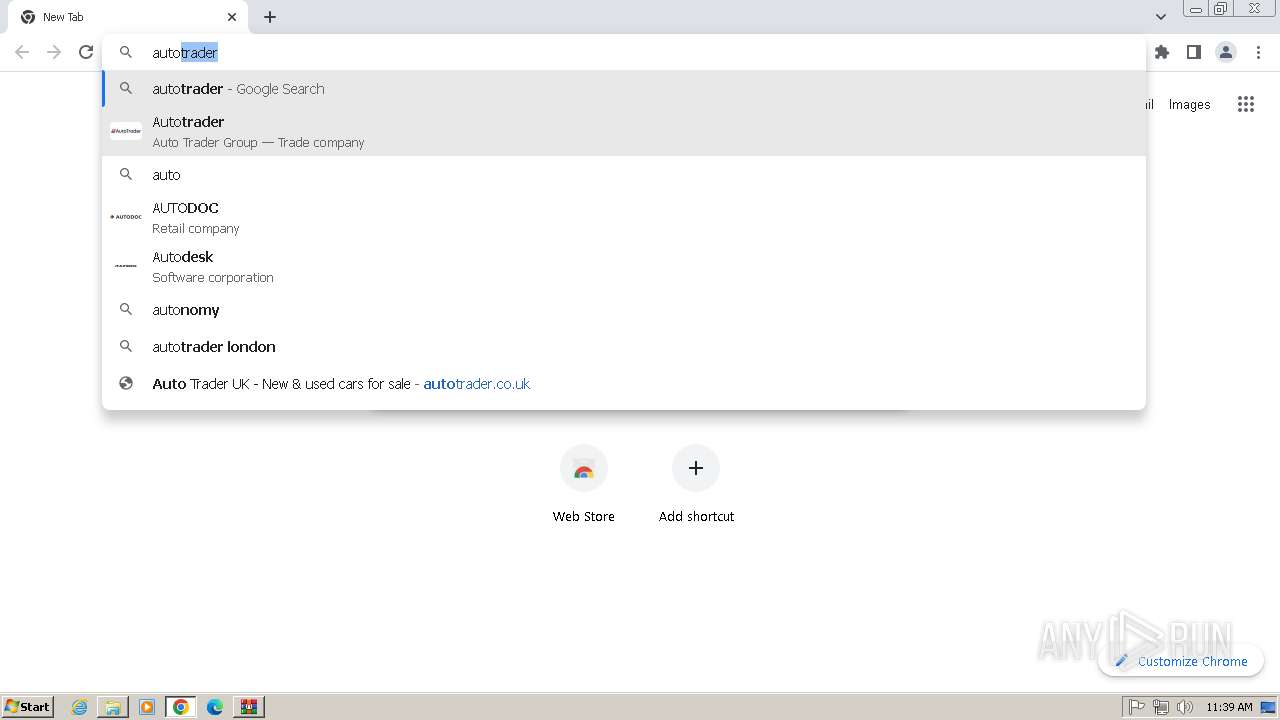Click Customize Chrome button
This screenshot has width=1280, height=720.
point(1181,661)
